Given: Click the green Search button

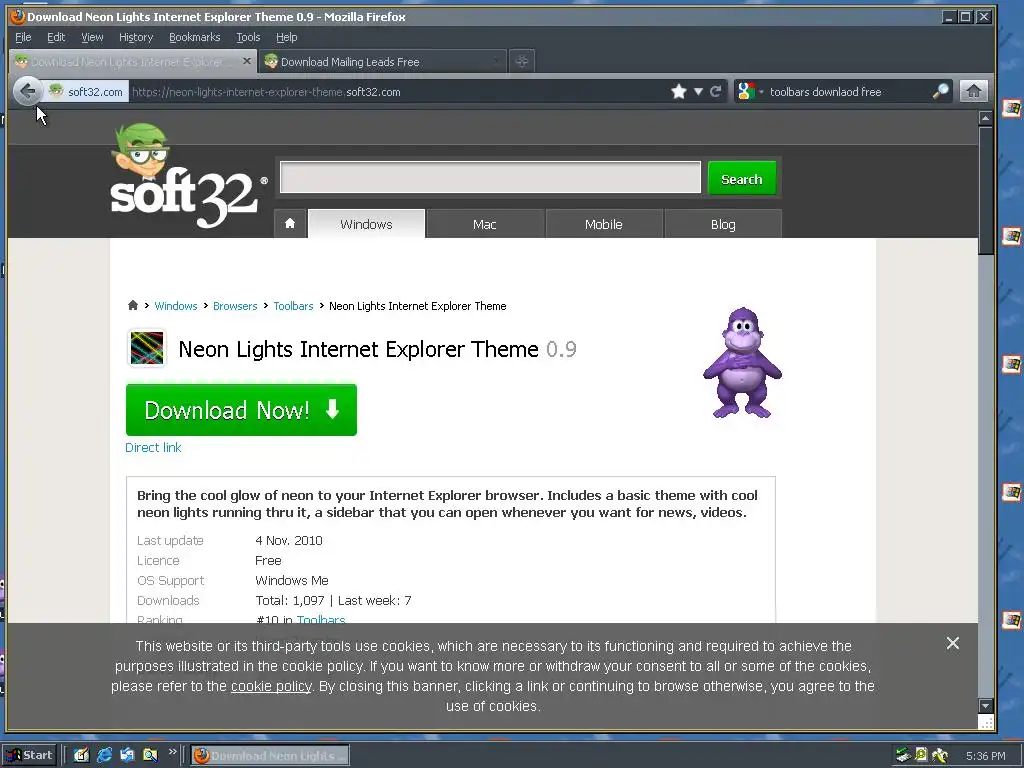Looking at the screenshot, I should click(742, 179).
